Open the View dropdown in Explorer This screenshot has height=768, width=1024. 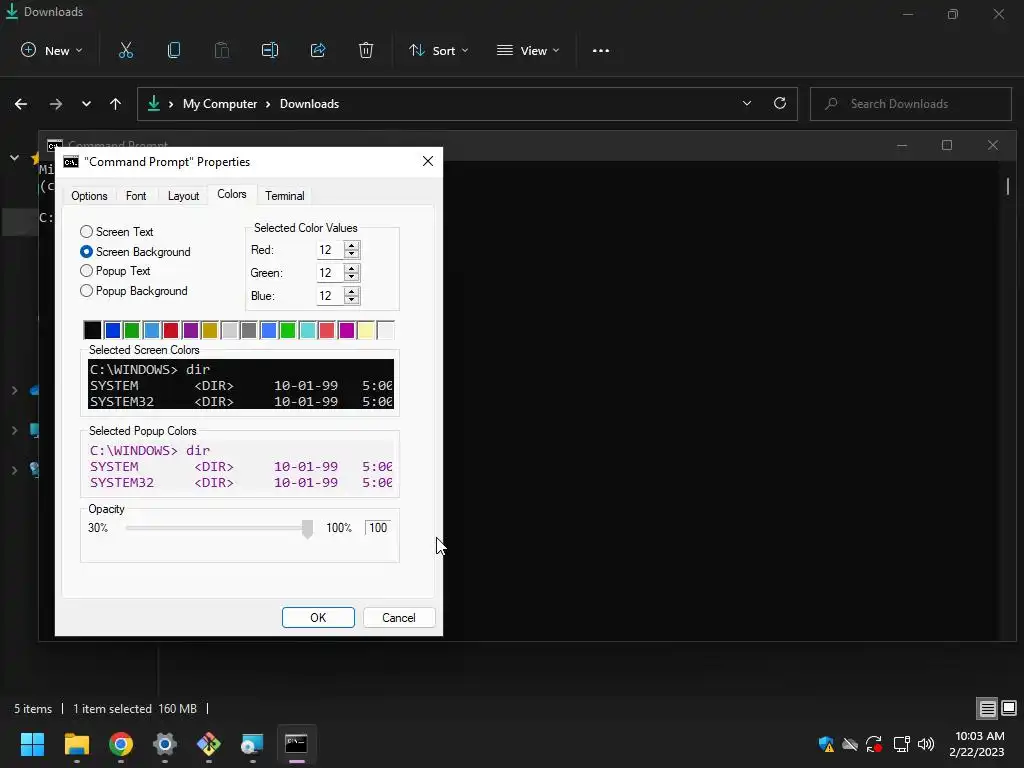point(528,50)
